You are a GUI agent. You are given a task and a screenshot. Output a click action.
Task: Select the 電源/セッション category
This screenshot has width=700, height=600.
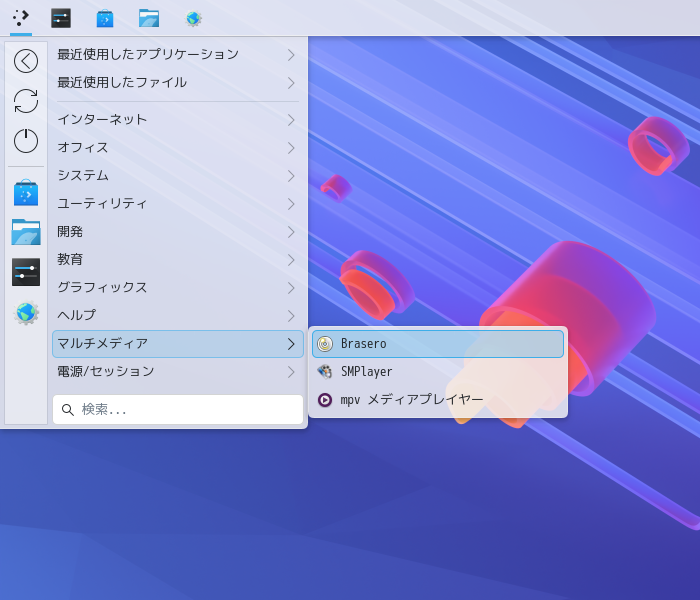(x=178, y=372)
